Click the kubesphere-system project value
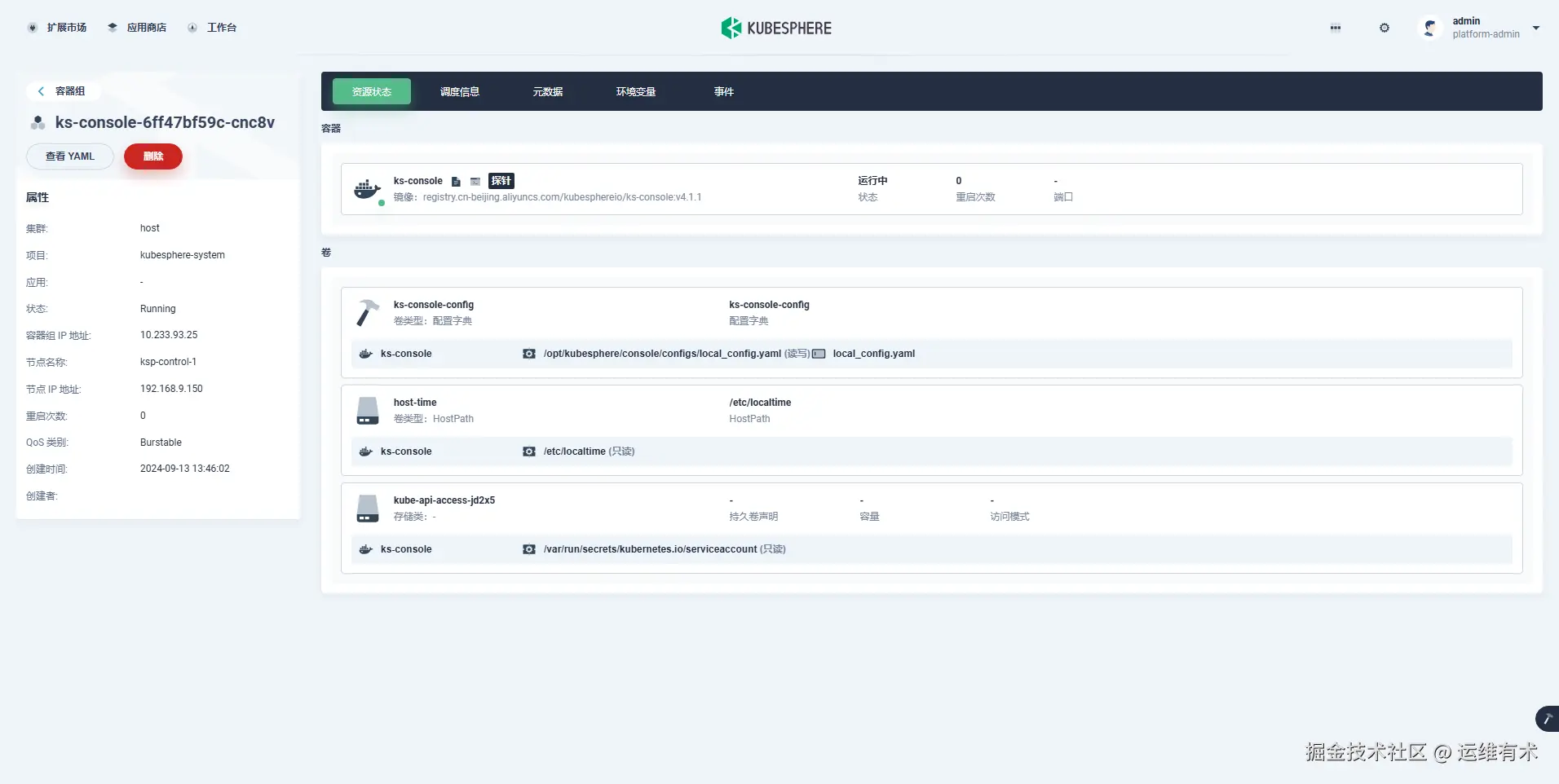 tap(183, 255)
